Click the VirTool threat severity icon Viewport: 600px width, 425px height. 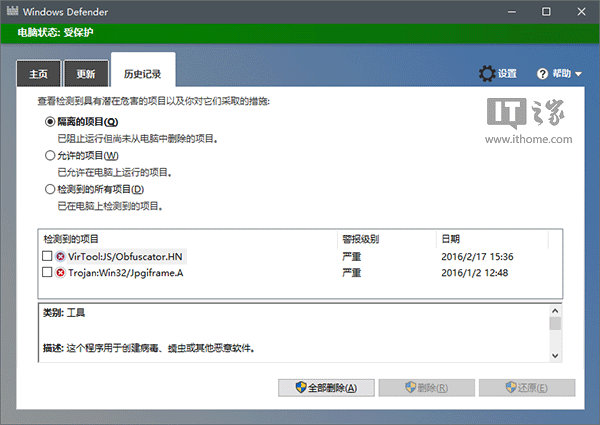tap(61, 257)
